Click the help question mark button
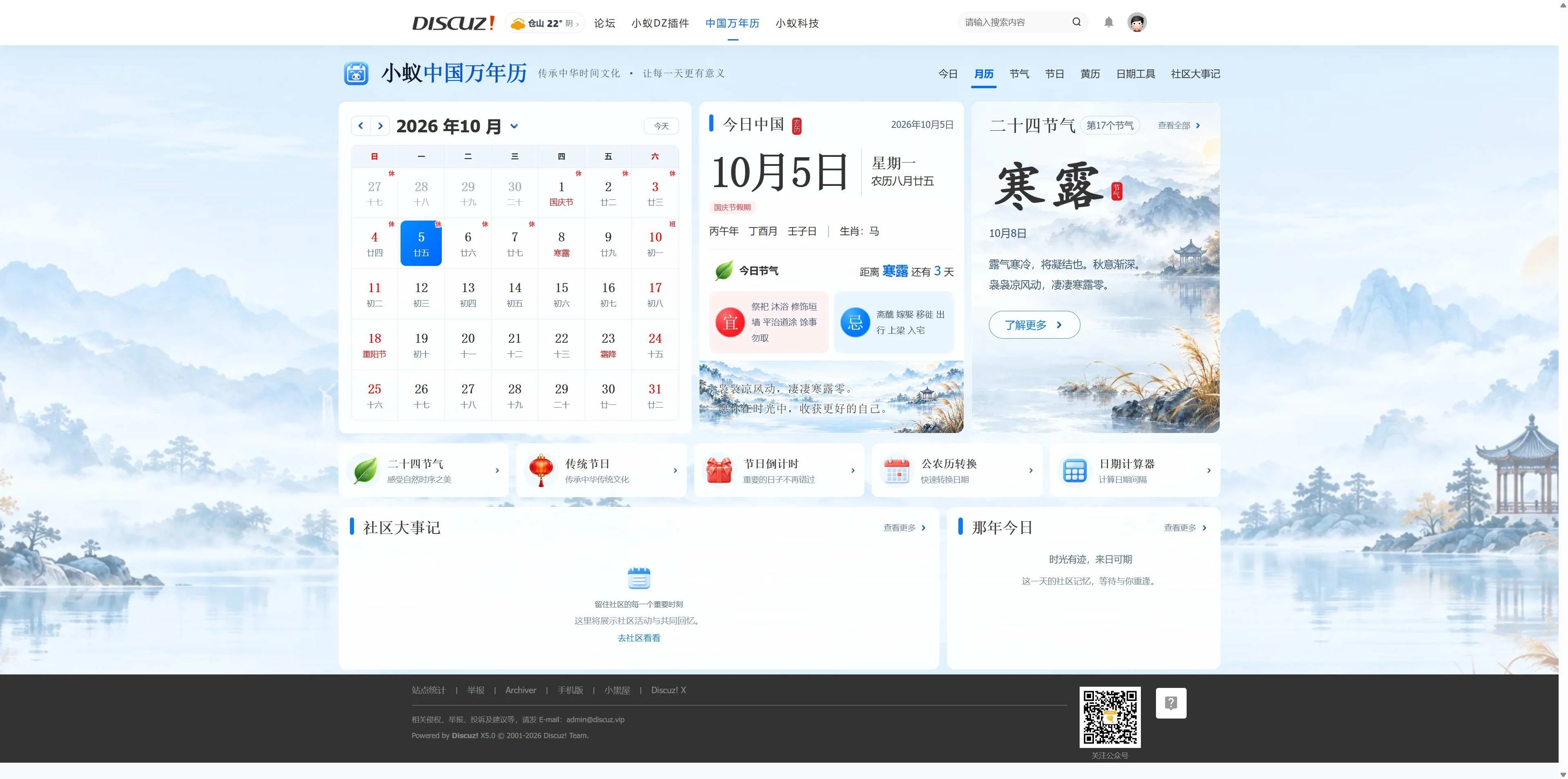 coord(1171,703)
